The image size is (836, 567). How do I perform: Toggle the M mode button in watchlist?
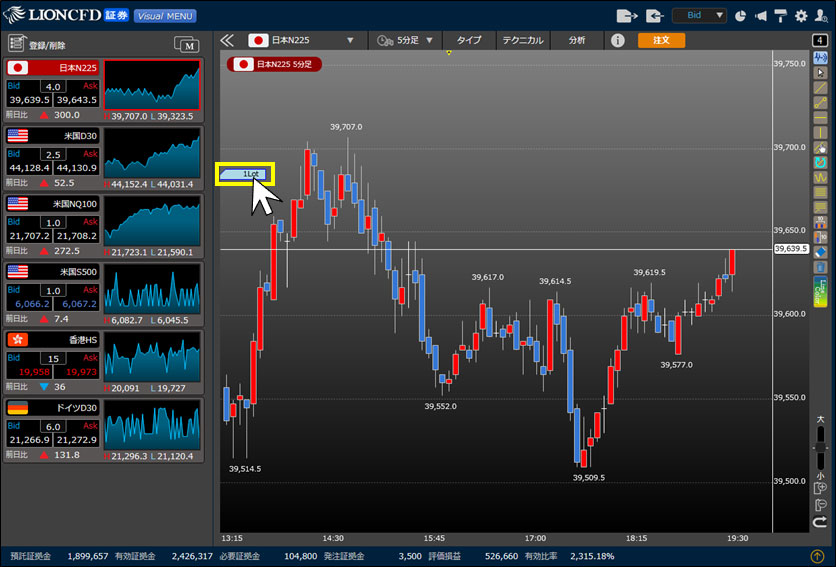pos(186,43)
